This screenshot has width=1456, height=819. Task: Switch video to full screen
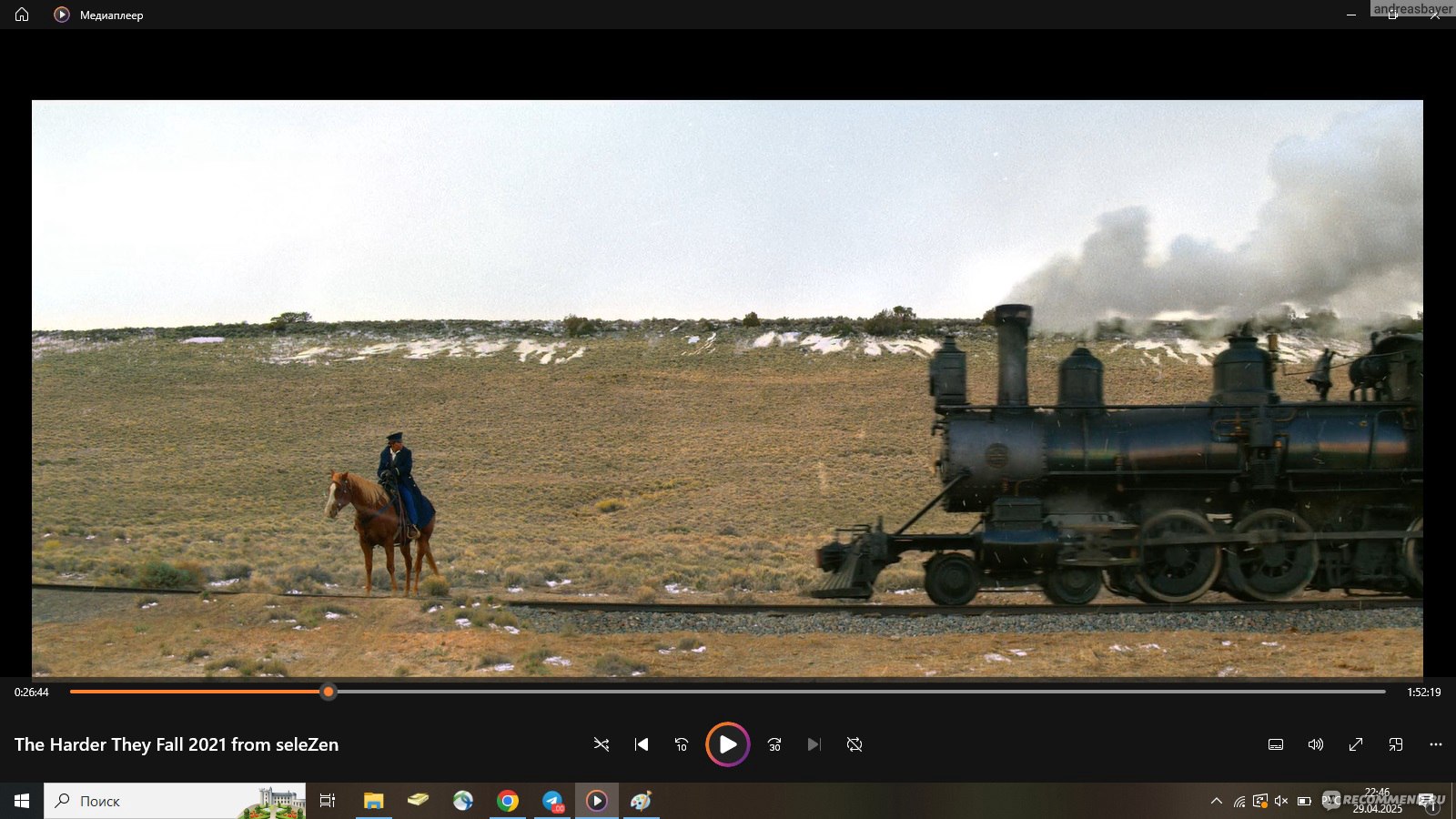point(1356,744)
